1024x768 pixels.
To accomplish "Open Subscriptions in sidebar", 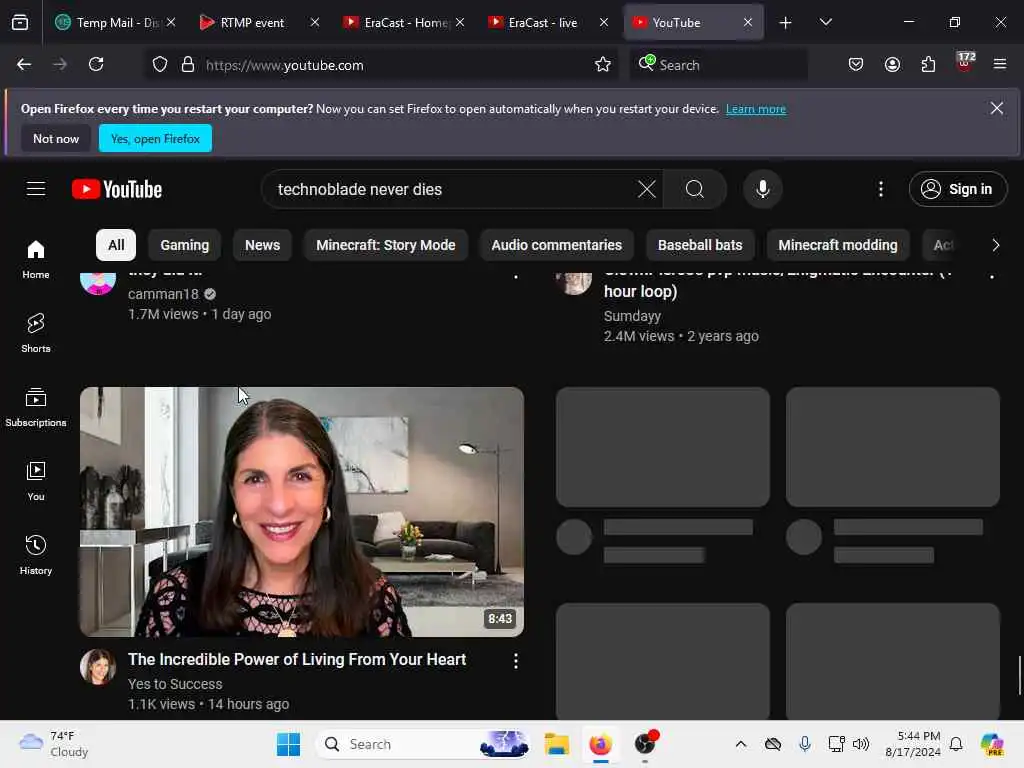I will [x=36, y=407].
